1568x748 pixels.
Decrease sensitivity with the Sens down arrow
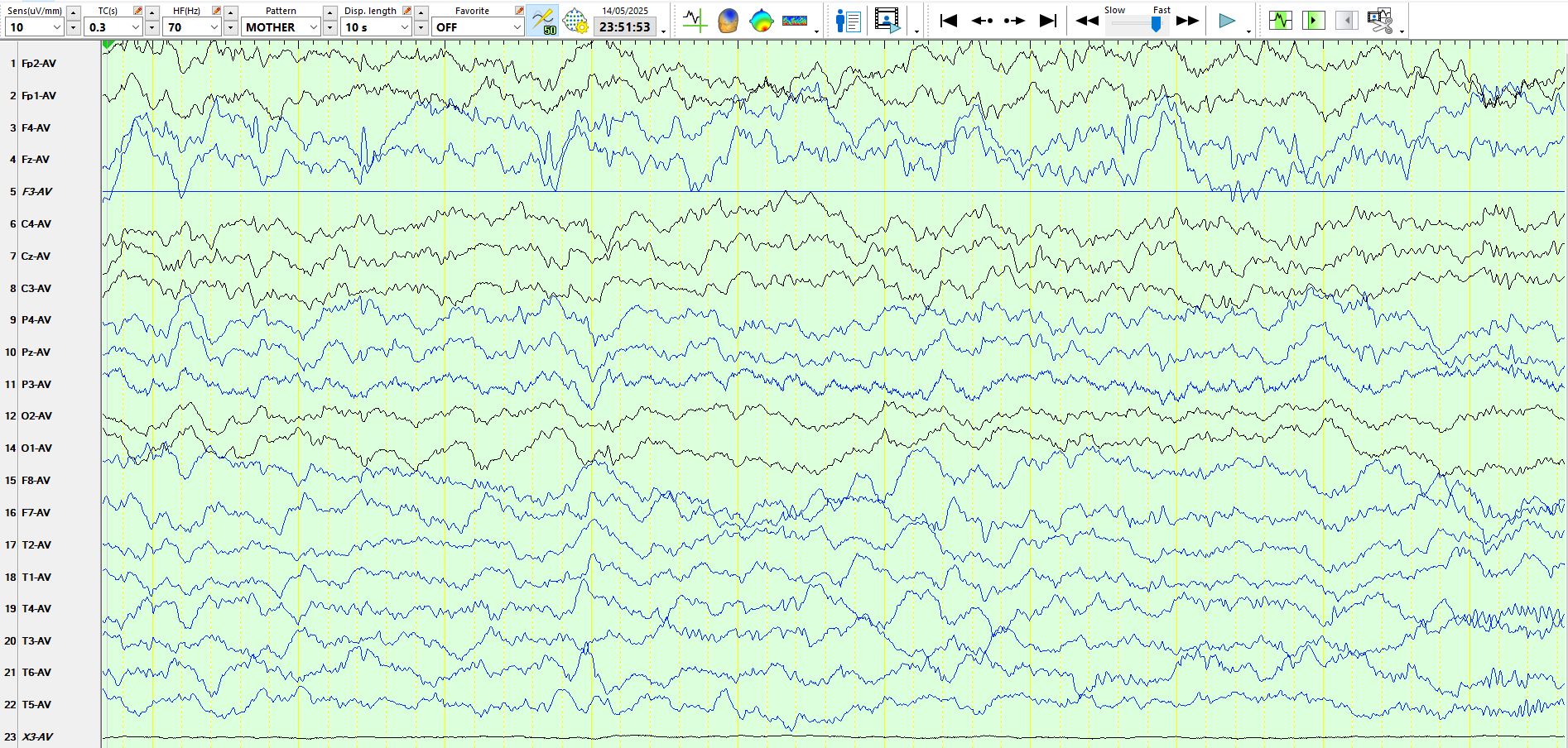click(x=74, y=28)
